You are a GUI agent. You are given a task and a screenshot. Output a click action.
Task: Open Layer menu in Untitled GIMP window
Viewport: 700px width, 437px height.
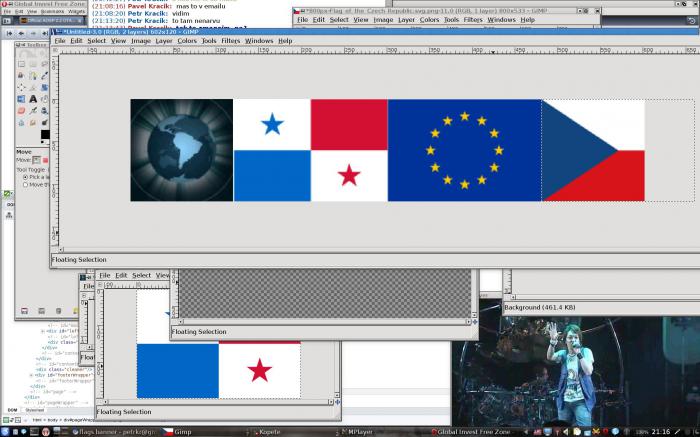point(164,41)
